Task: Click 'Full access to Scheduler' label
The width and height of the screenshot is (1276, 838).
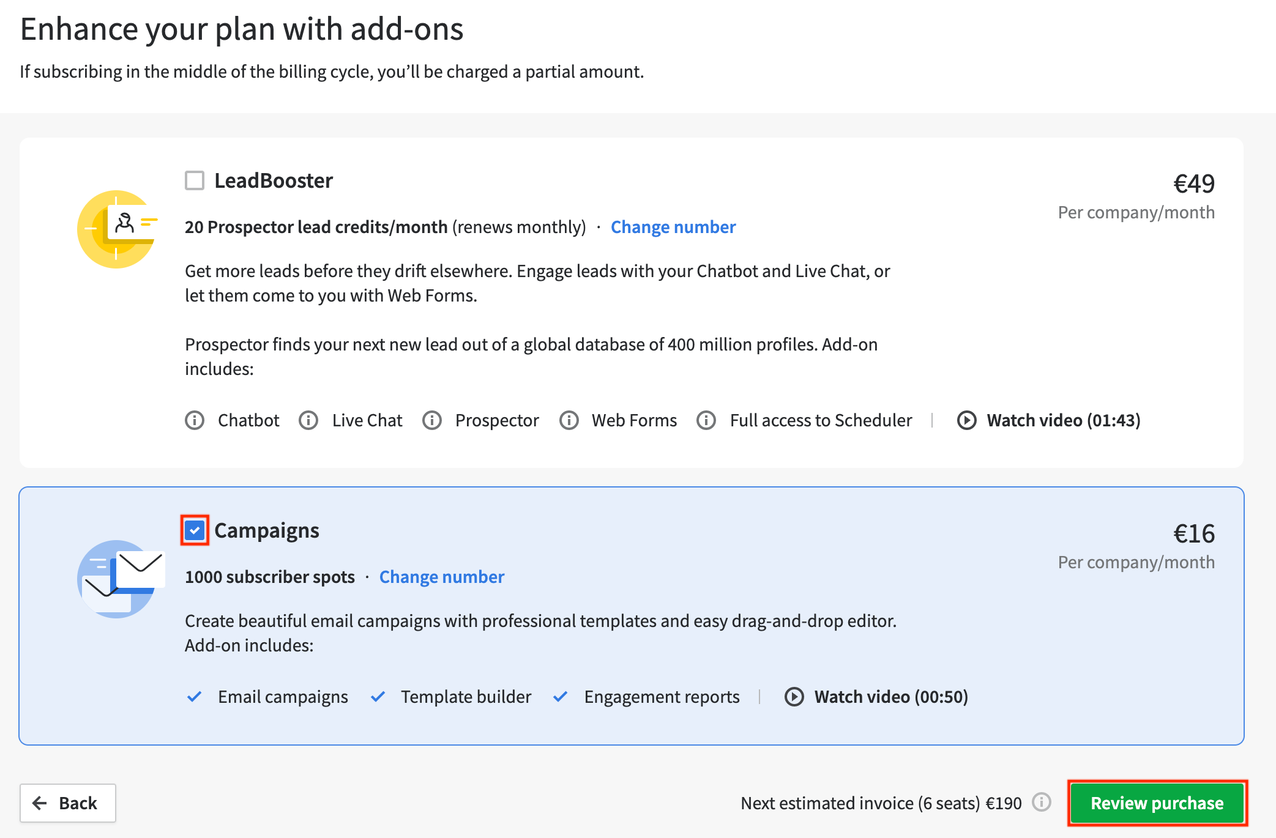Action: click(x=821, y=420)
